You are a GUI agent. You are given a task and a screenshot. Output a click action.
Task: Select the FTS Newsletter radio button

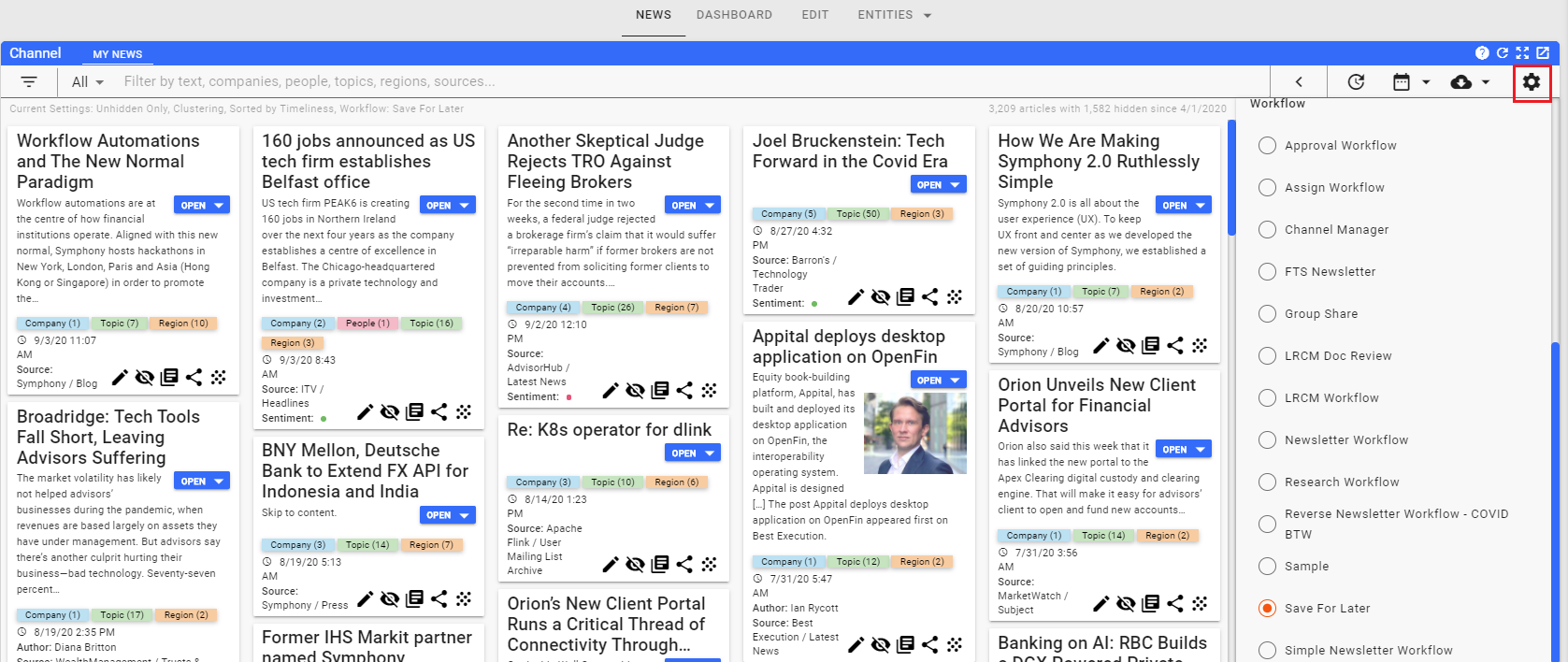pos(1268,272)
